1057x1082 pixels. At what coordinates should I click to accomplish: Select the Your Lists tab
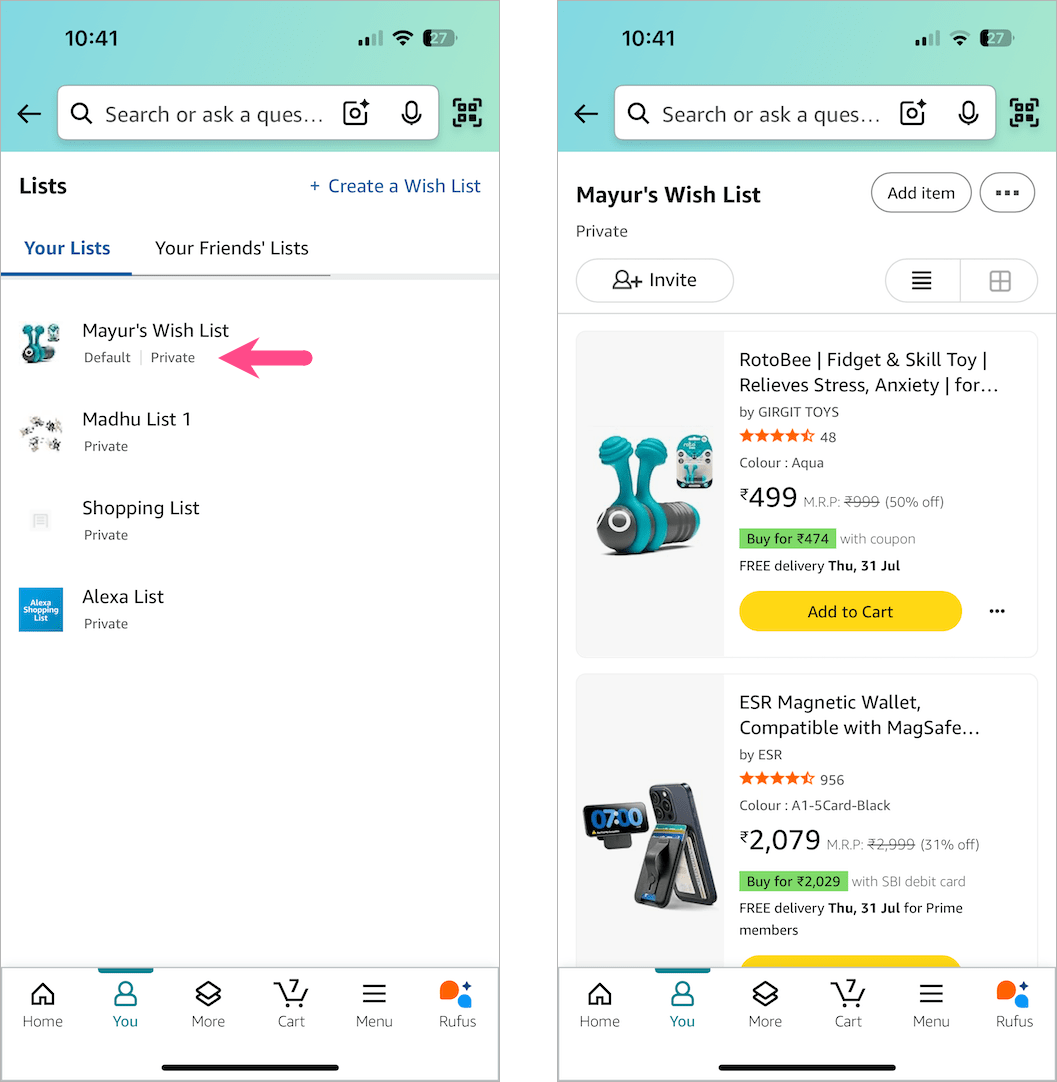pyautogui.click(x=67, y=248)
